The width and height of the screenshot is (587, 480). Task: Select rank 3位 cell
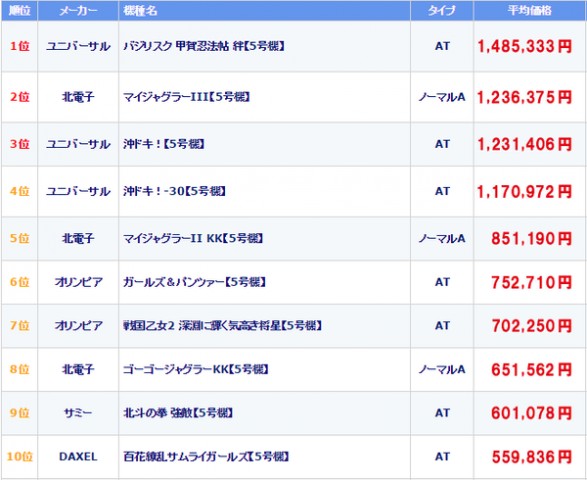coord(19,144)
